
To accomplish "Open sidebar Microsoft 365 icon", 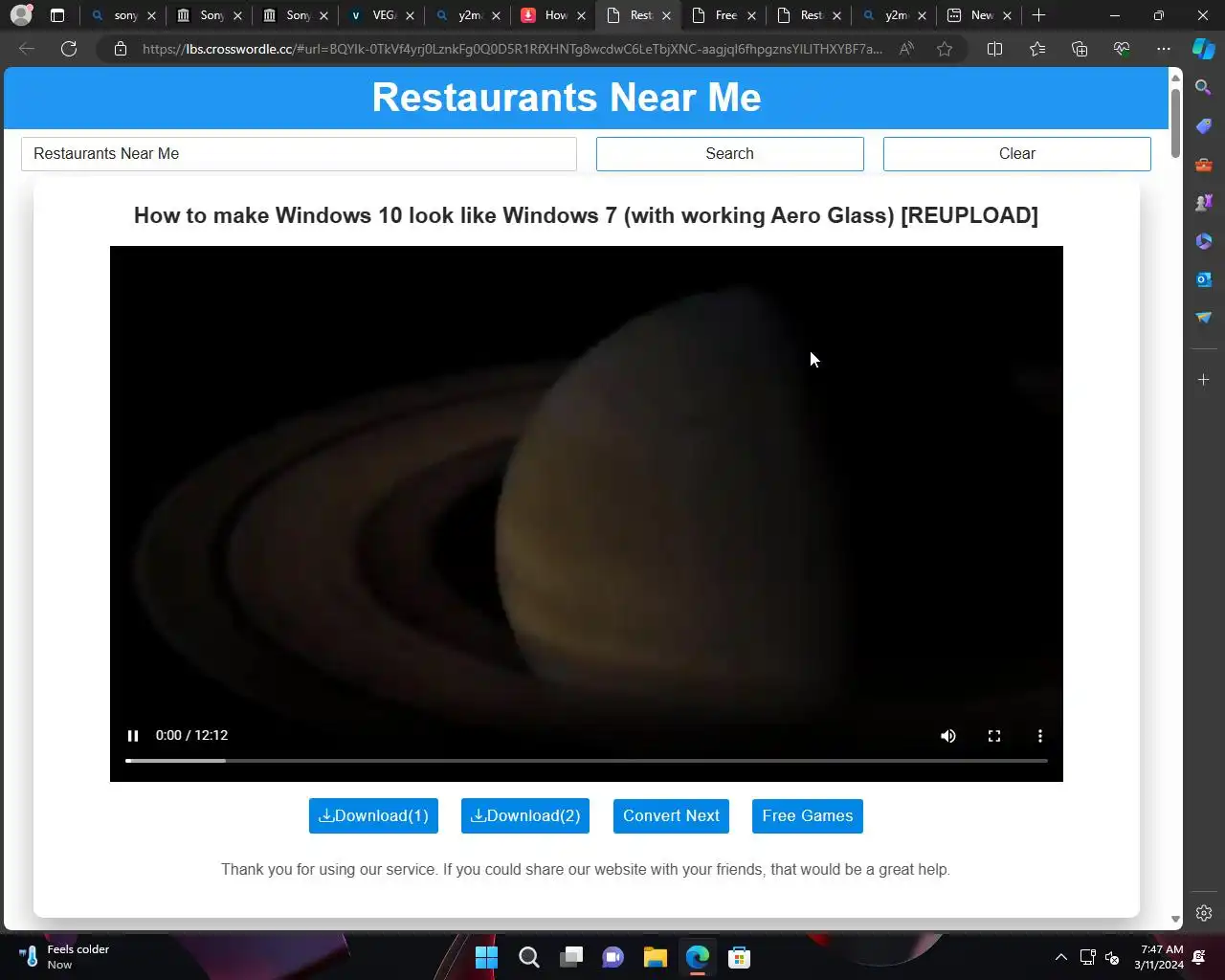I will tap(1204, 241).
